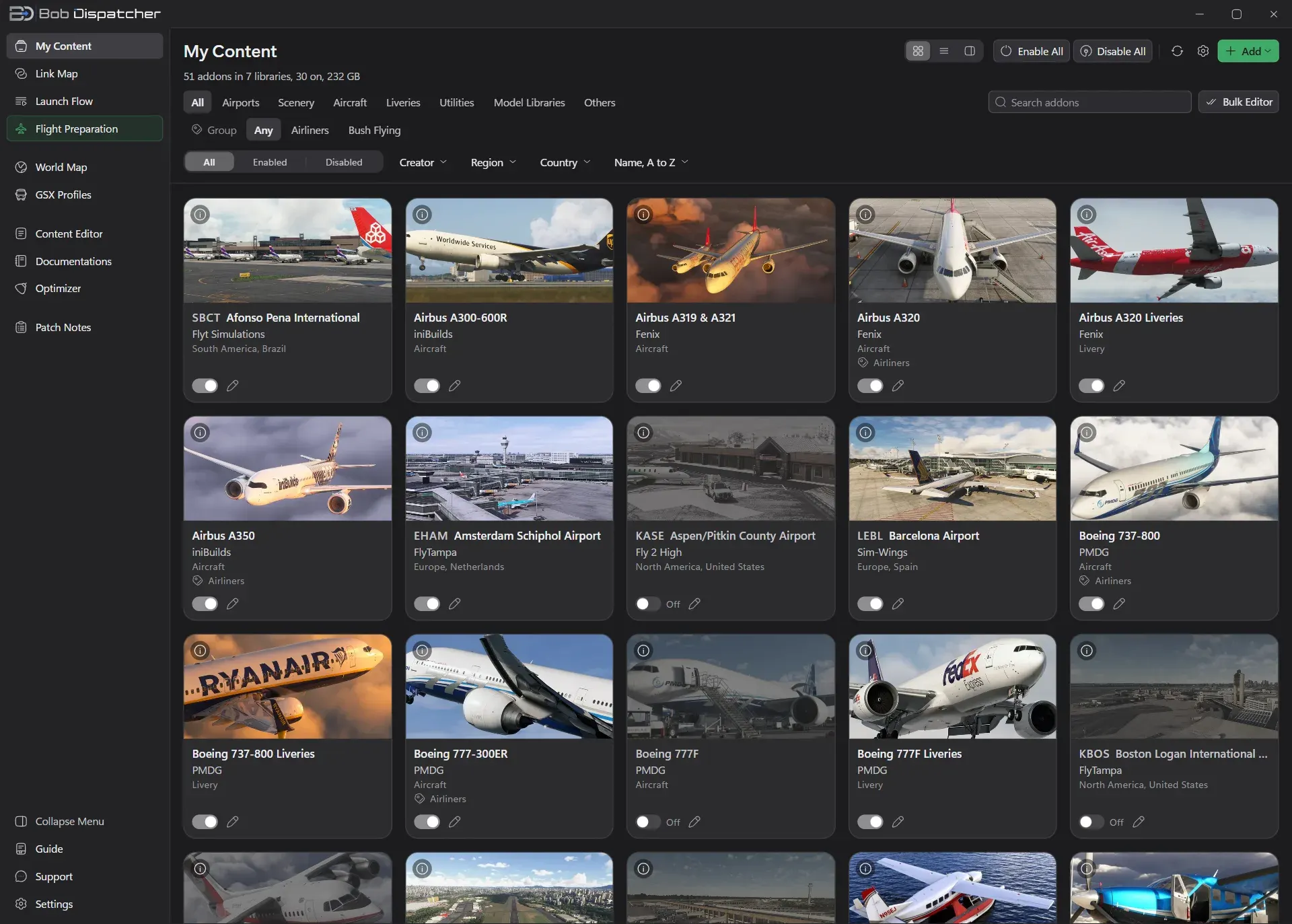
Task: Show only Disabled addons
Action: tap(344, 162)
